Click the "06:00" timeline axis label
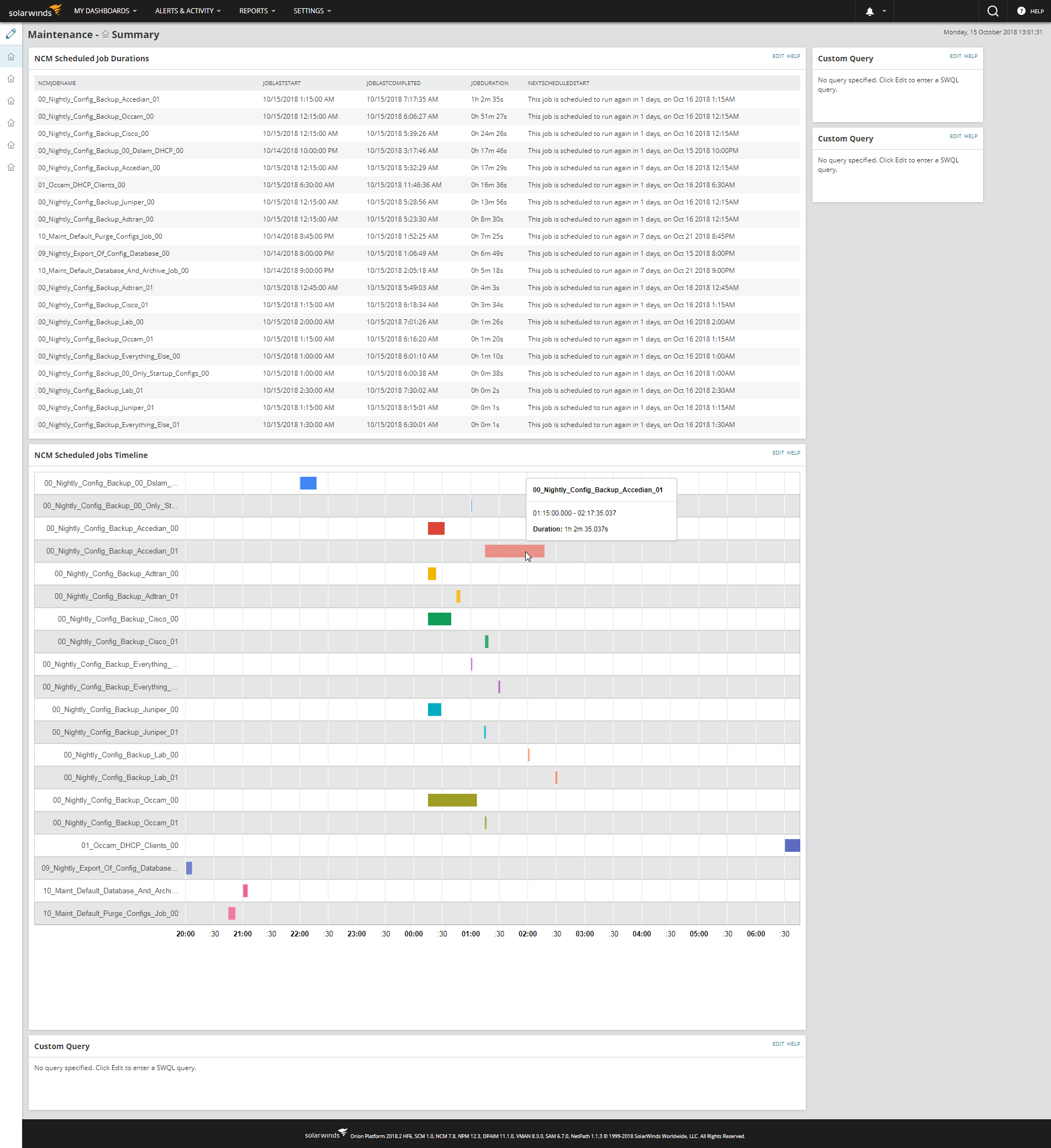The width and height of the screenshot is (1051, 1148). tap(756, 934)
